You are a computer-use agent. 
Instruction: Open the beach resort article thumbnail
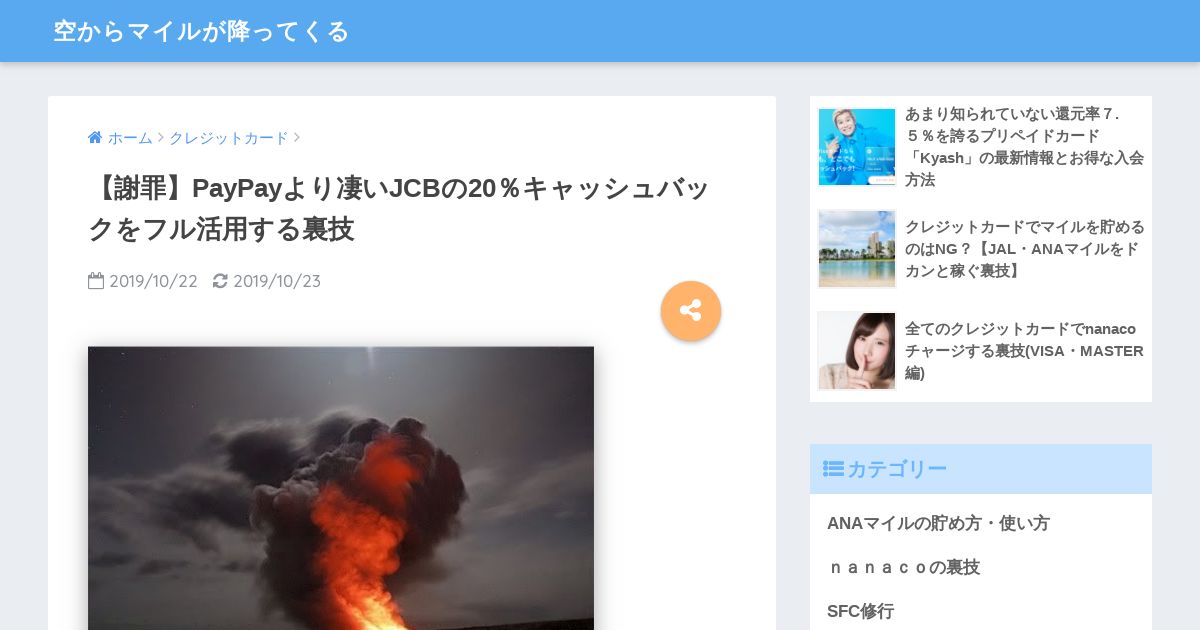[x=857, y=249]
